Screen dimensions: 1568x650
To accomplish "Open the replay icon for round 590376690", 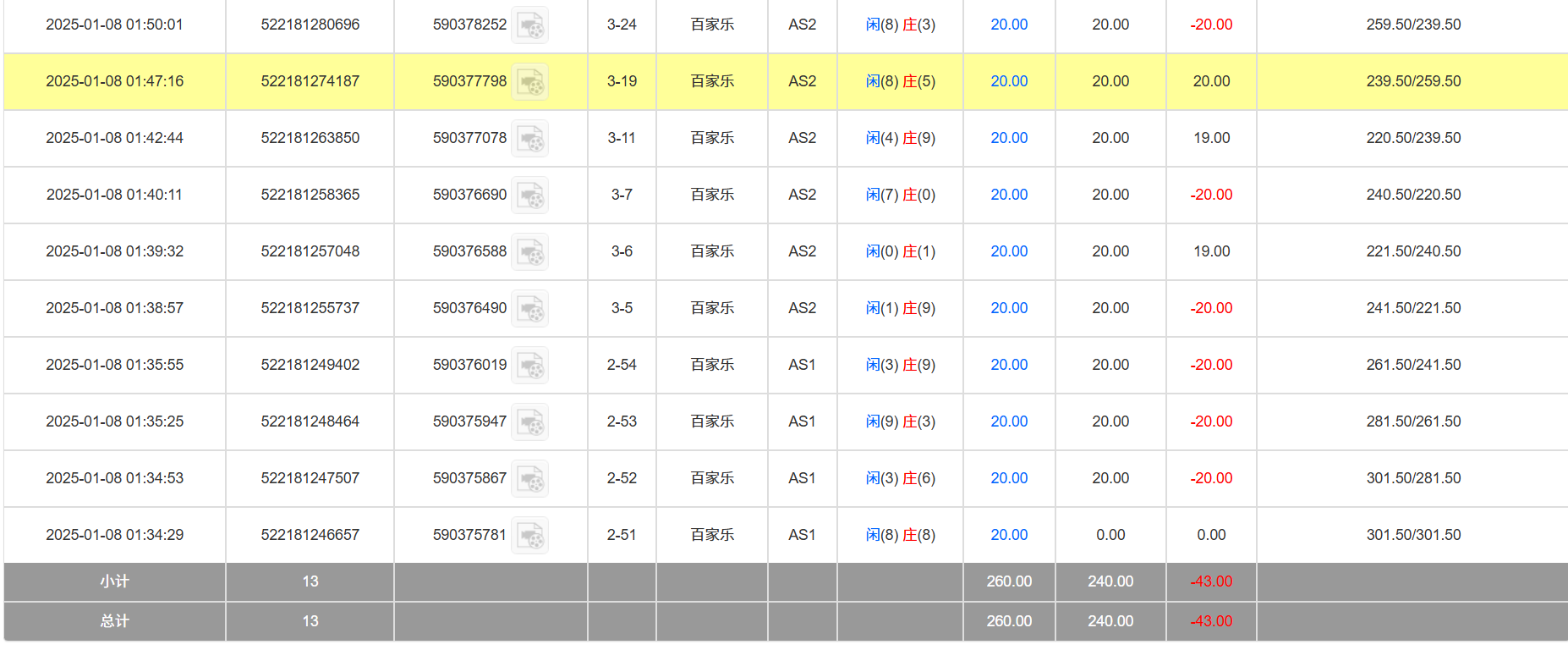I will tap(530, 196).
